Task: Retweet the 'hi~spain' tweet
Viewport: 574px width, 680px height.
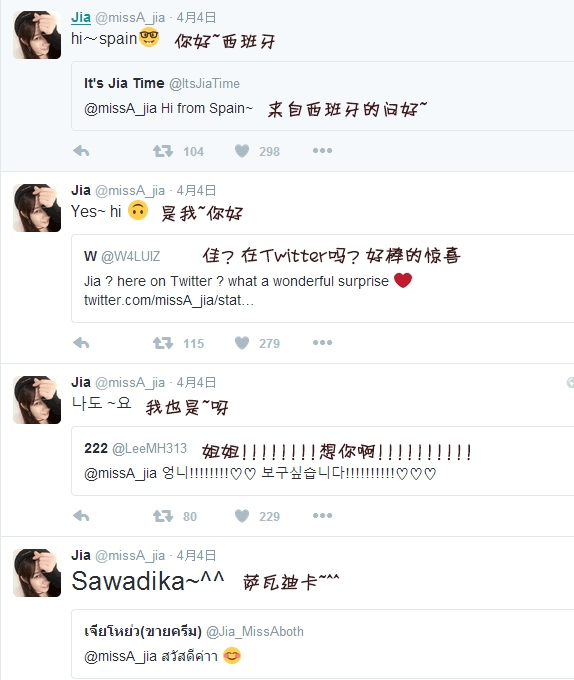Action: [163, 151]
